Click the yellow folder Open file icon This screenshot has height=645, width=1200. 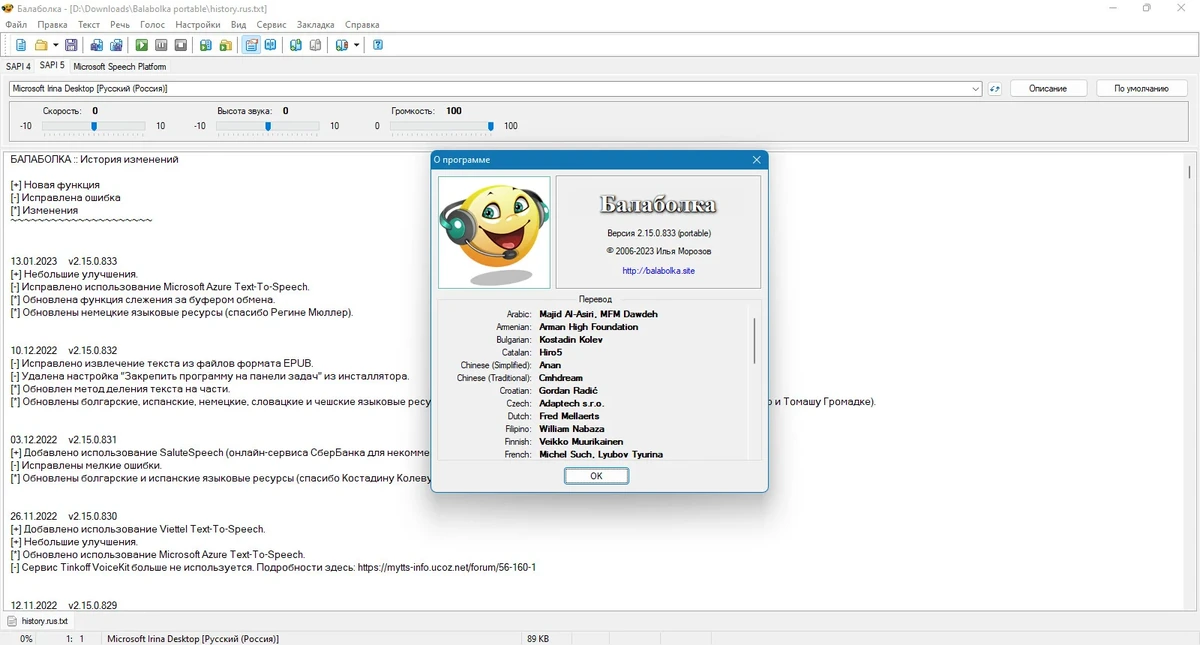pyautogui.click(x=41, y=45)
